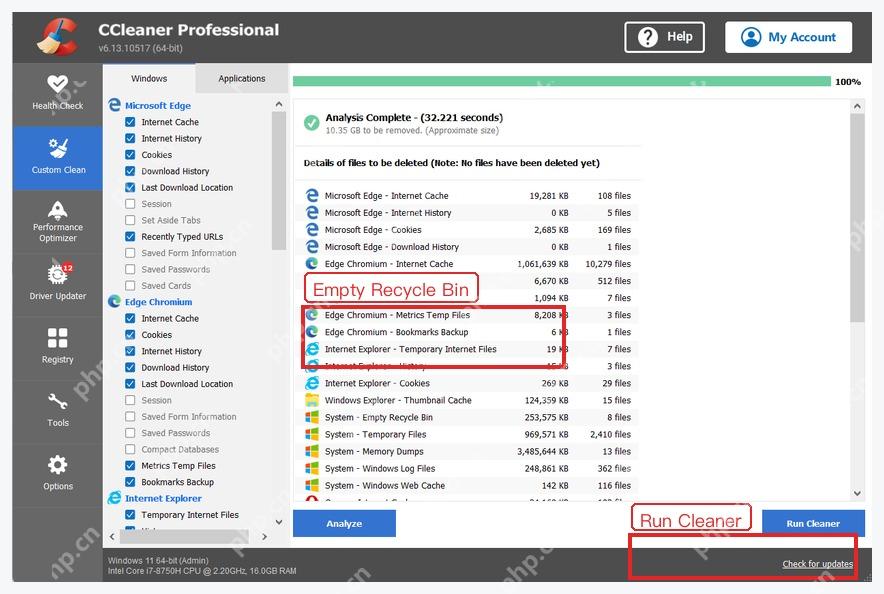Click checklist horizontal scroll right arrow
The width and height of the screenshot is (884, 594).
point(264,537)
